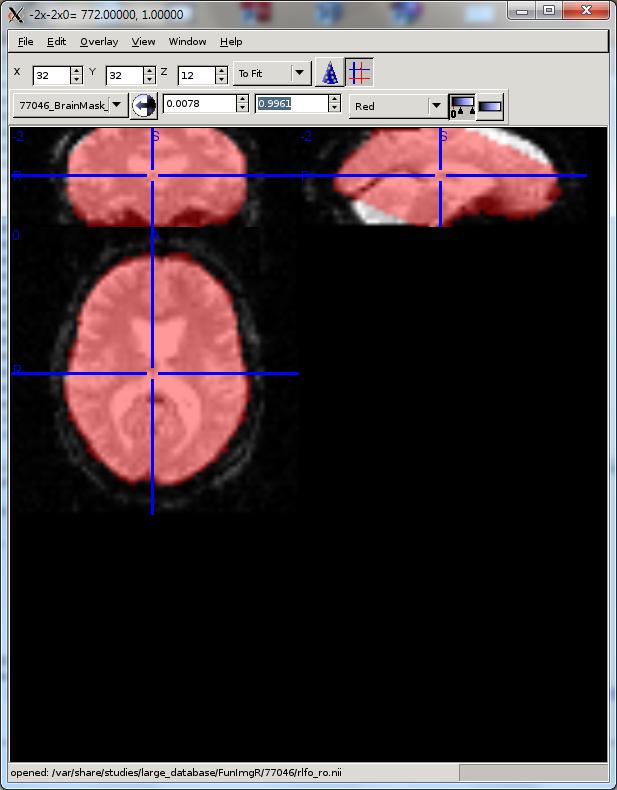Click the gradient overlay blending icon
This screenshot has width=617, height=790.
coord(491,105)
